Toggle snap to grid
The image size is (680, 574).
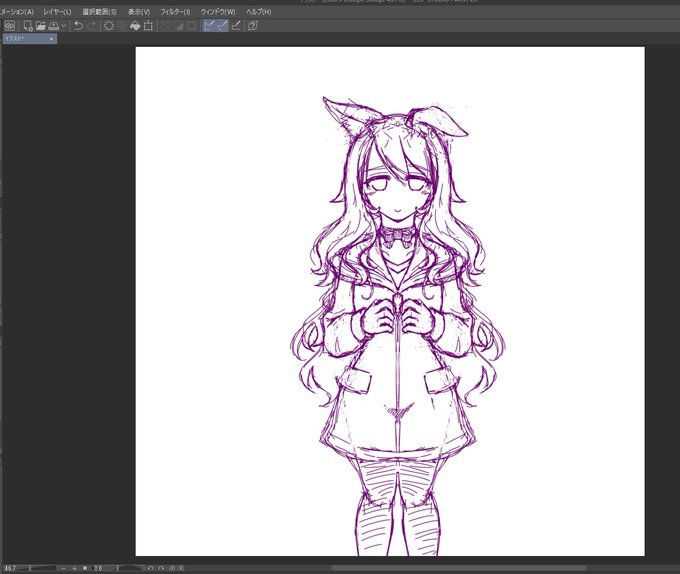click(x=236, y=26)
